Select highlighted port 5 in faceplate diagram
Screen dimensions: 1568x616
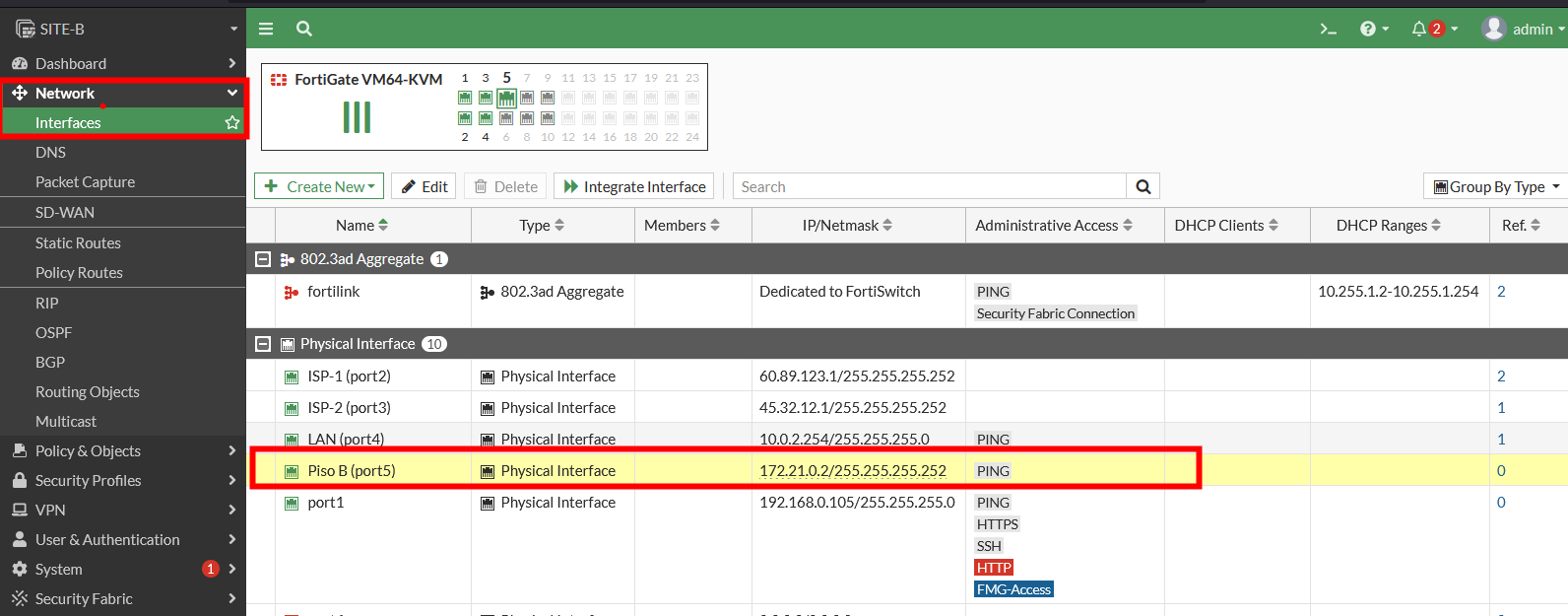pyautogui.click(x=506, y=98)
